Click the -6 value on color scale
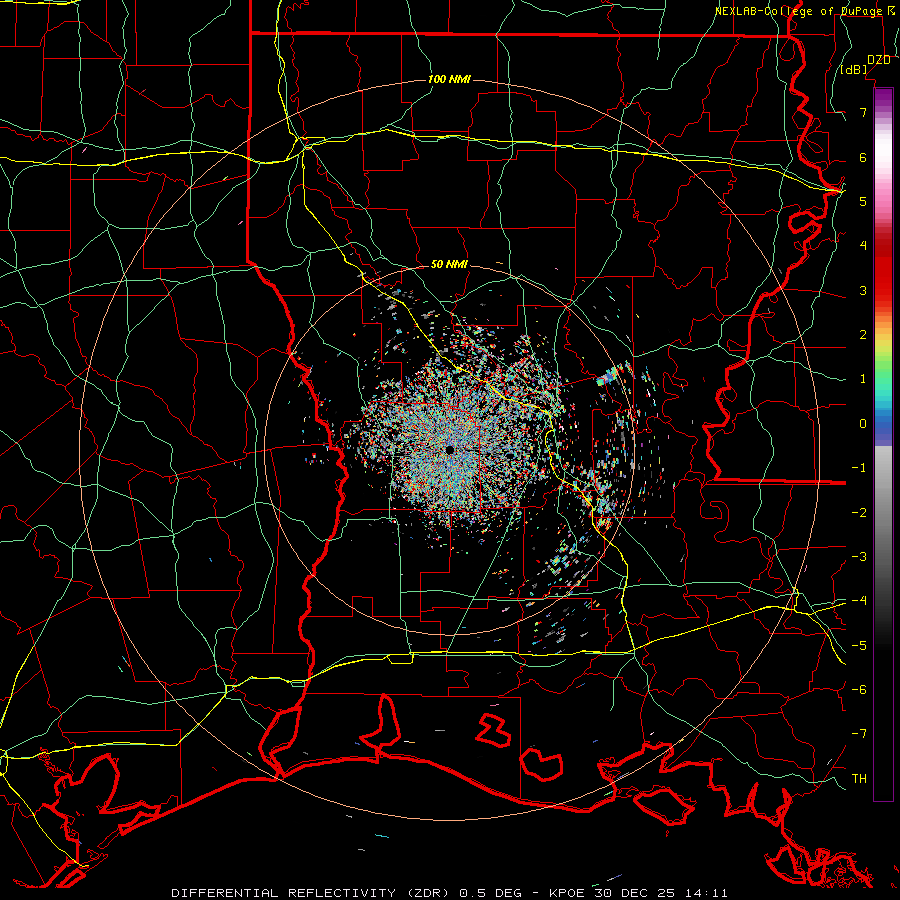The image size is (900, 900). click(859, 690)
